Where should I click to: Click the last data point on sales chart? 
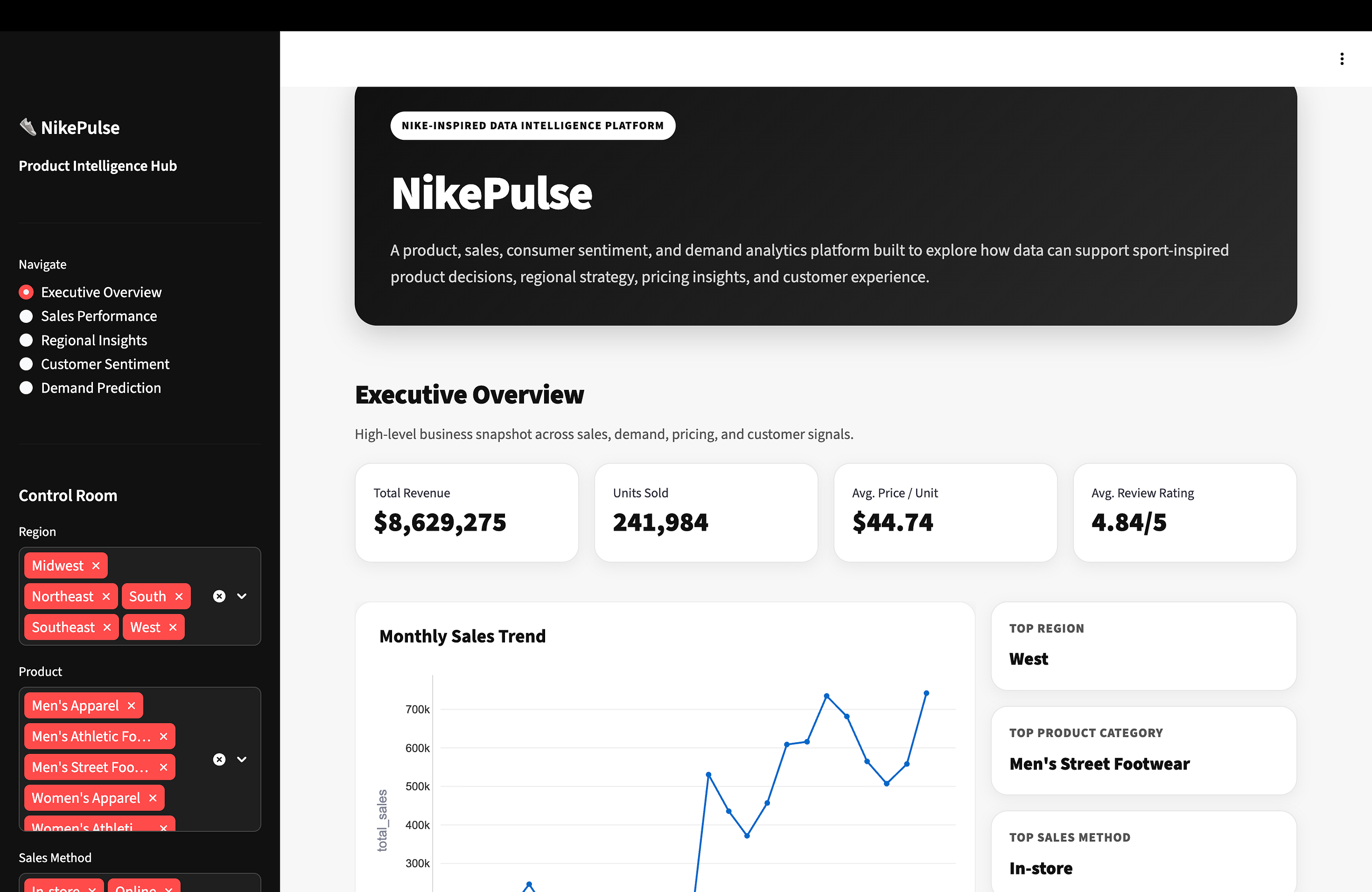click(927, 693)
